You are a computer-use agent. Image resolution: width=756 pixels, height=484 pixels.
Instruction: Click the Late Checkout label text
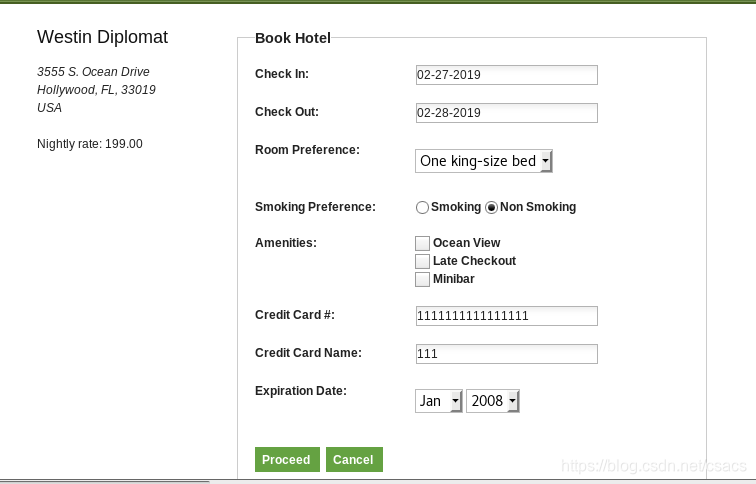pos(474,261)
